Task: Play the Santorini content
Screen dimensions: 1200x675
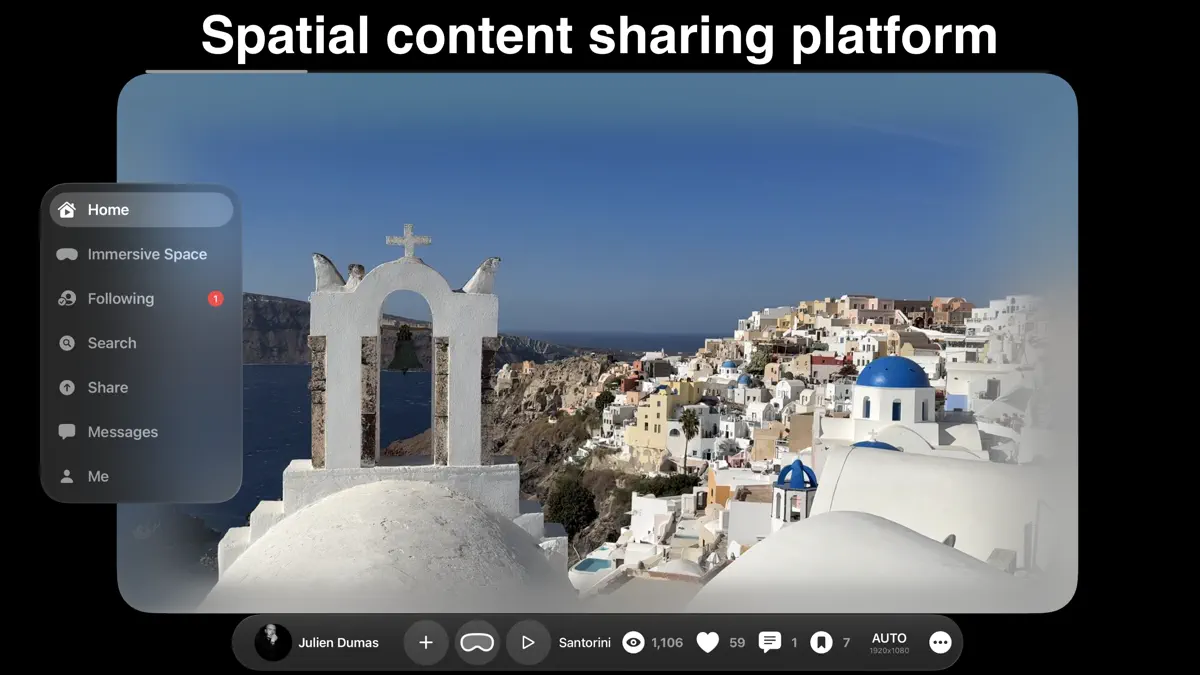Action: tap(528, 643)
